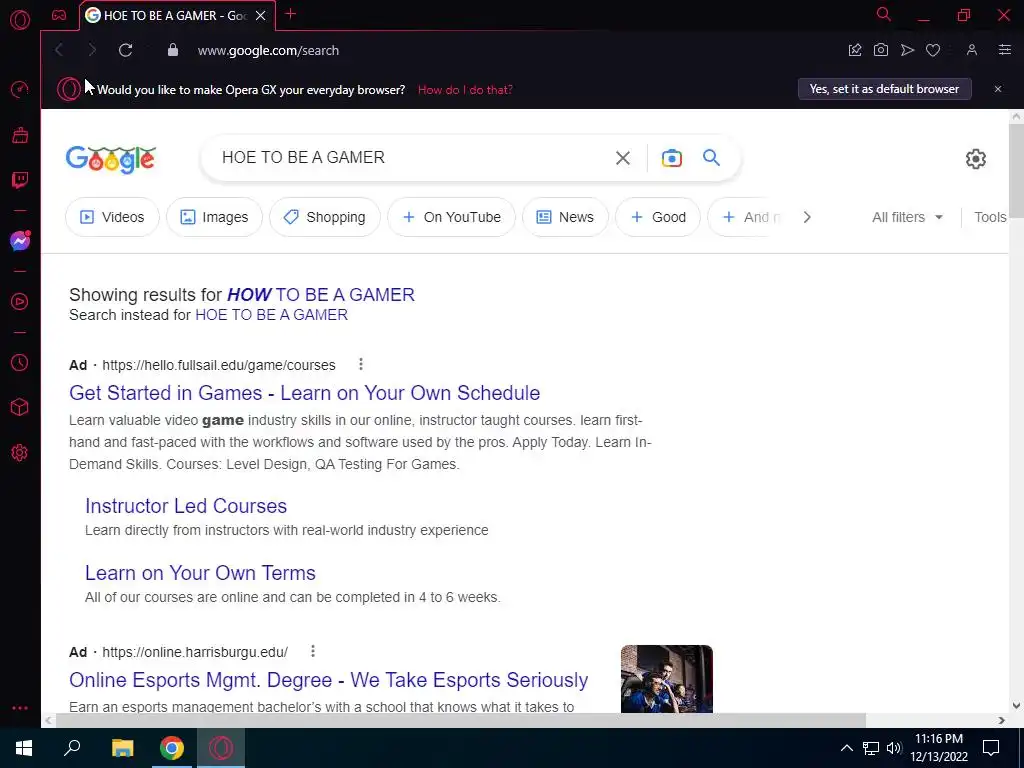
Task: Add 'On YouTube' to search
Action: coord(451,217)
